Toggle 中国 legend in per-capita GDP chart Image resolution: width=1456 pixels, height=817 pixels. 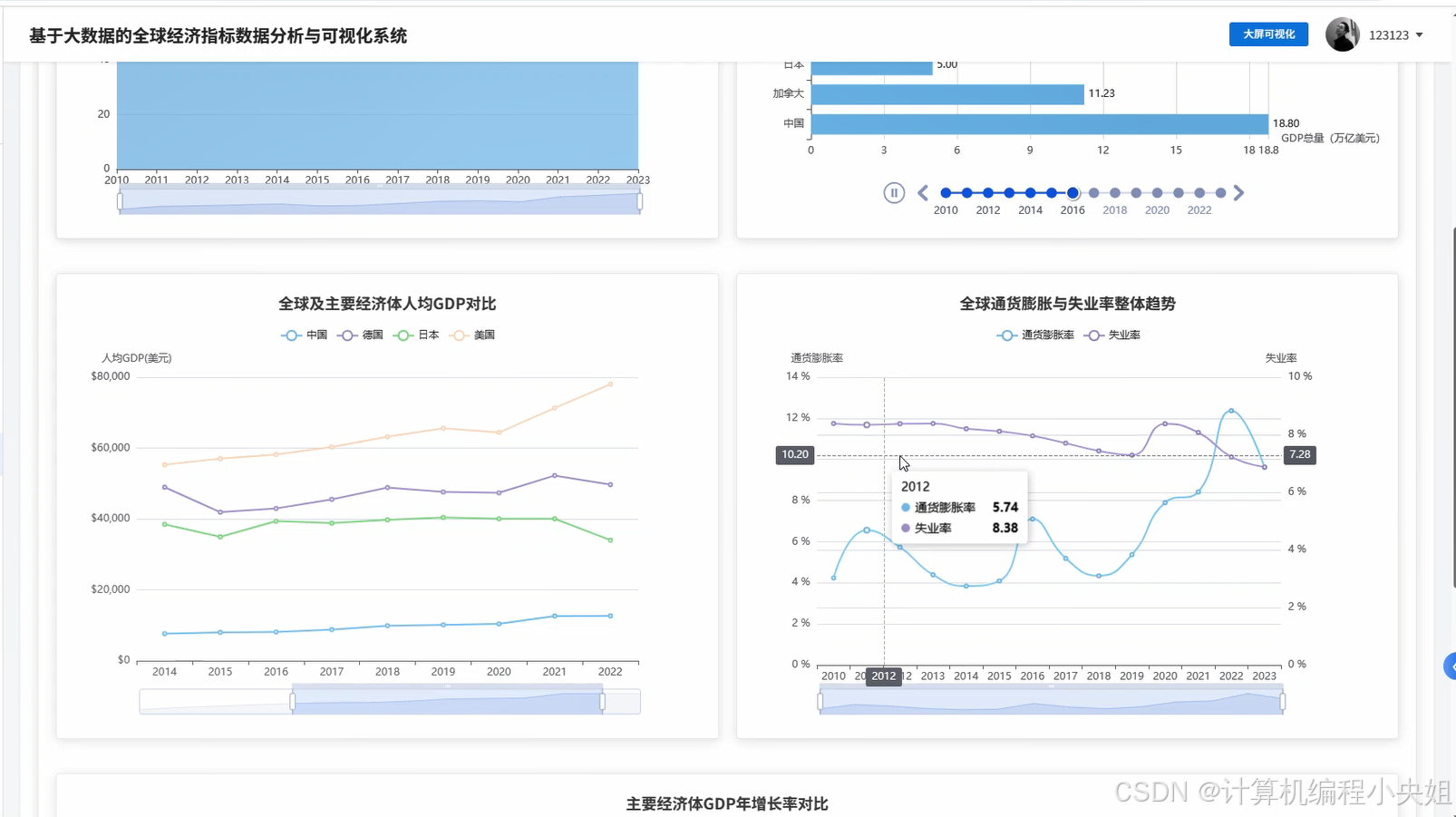point(305,335)
